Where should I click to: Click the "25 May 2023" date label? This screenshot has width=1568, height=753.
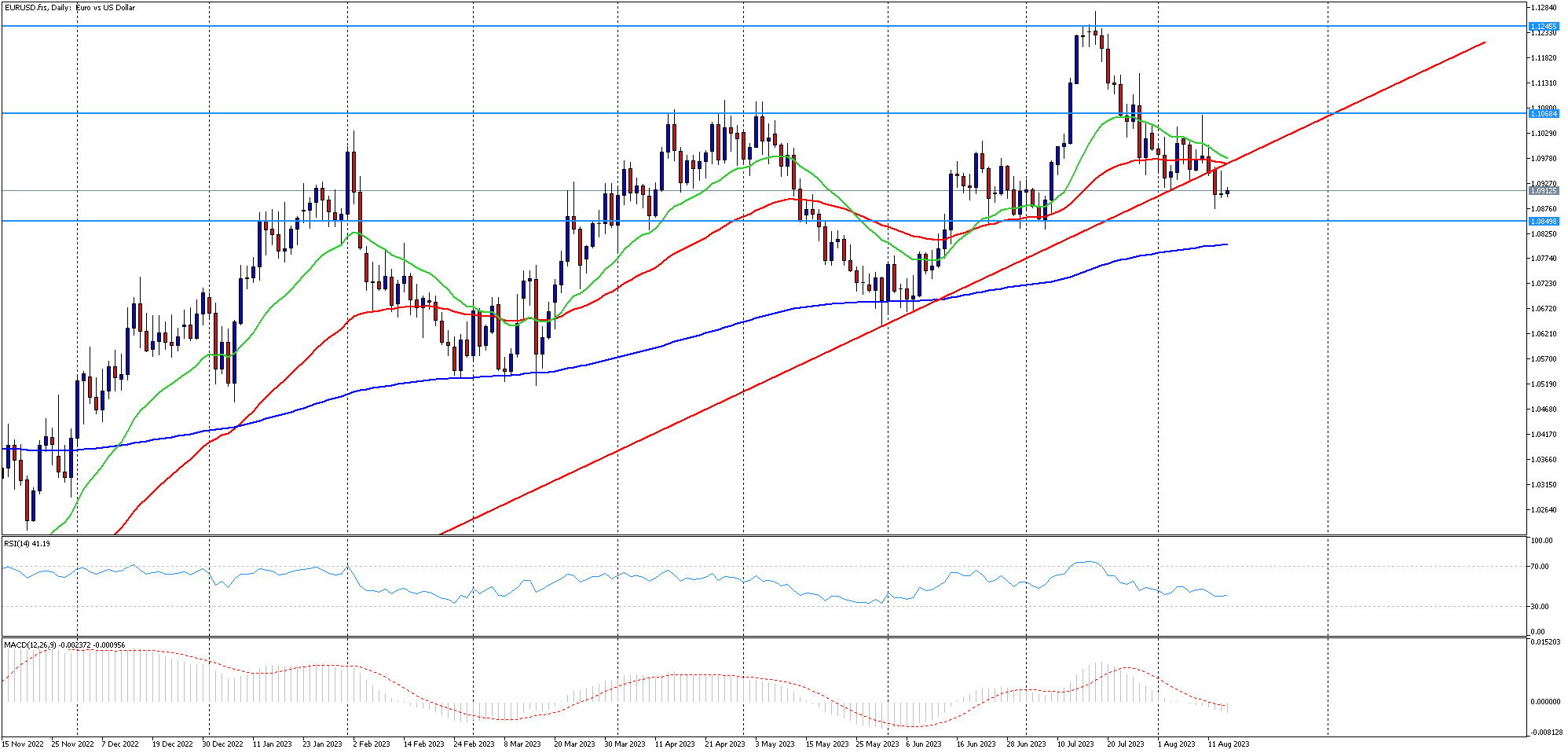pyautogui.click(x=877, y=744)
